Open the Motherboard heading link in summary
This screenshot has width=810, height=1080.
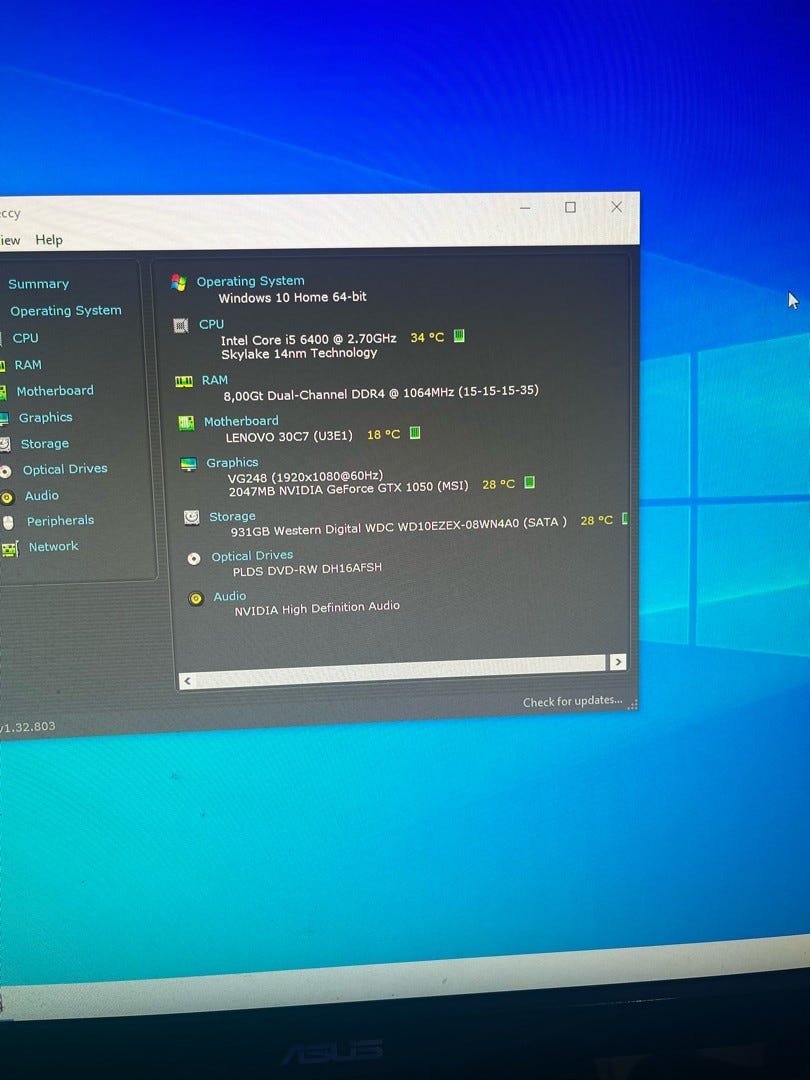pos(241,421)
